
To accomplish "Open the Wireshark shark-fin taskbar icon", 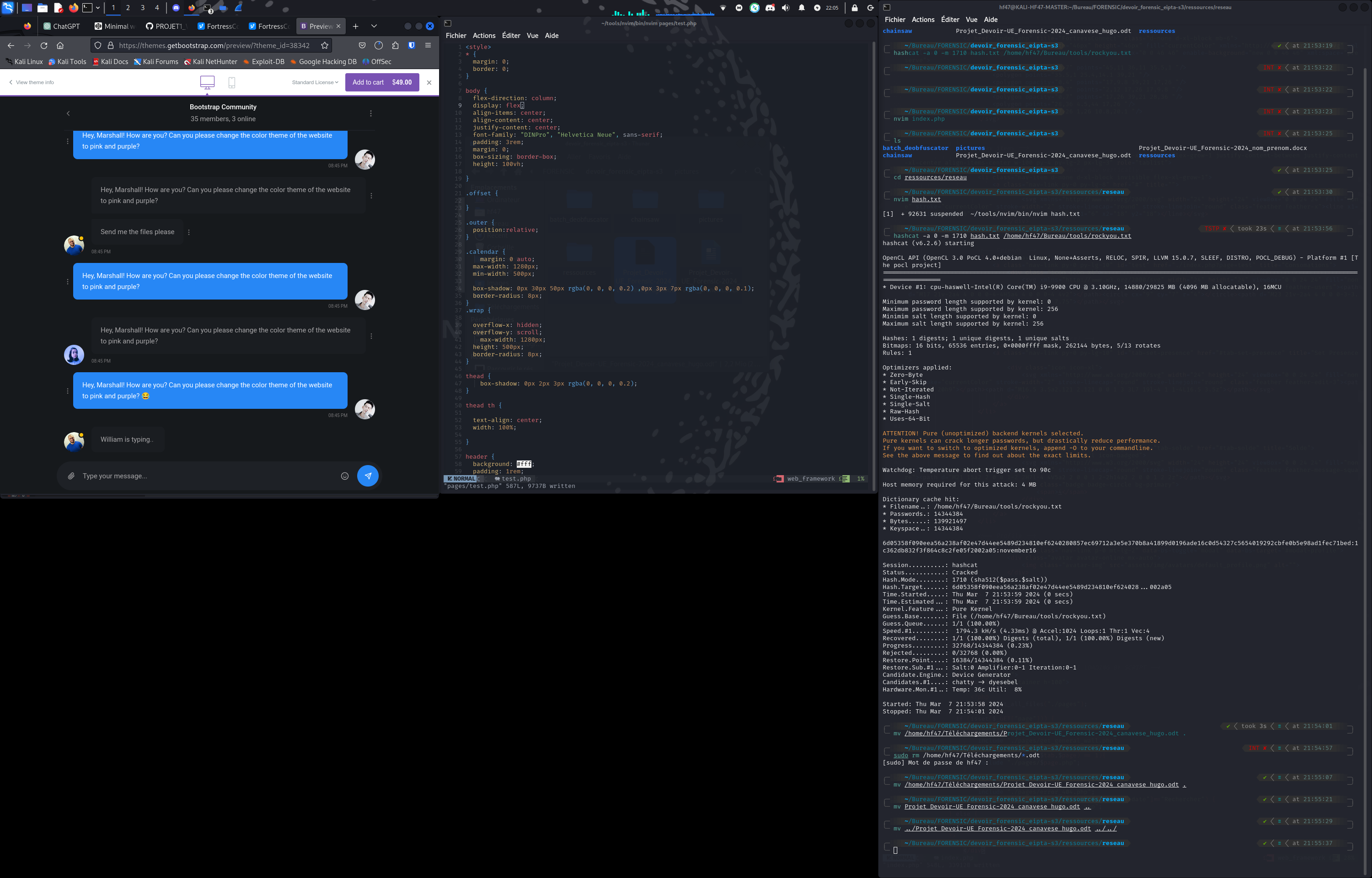I will coord(239,8).
